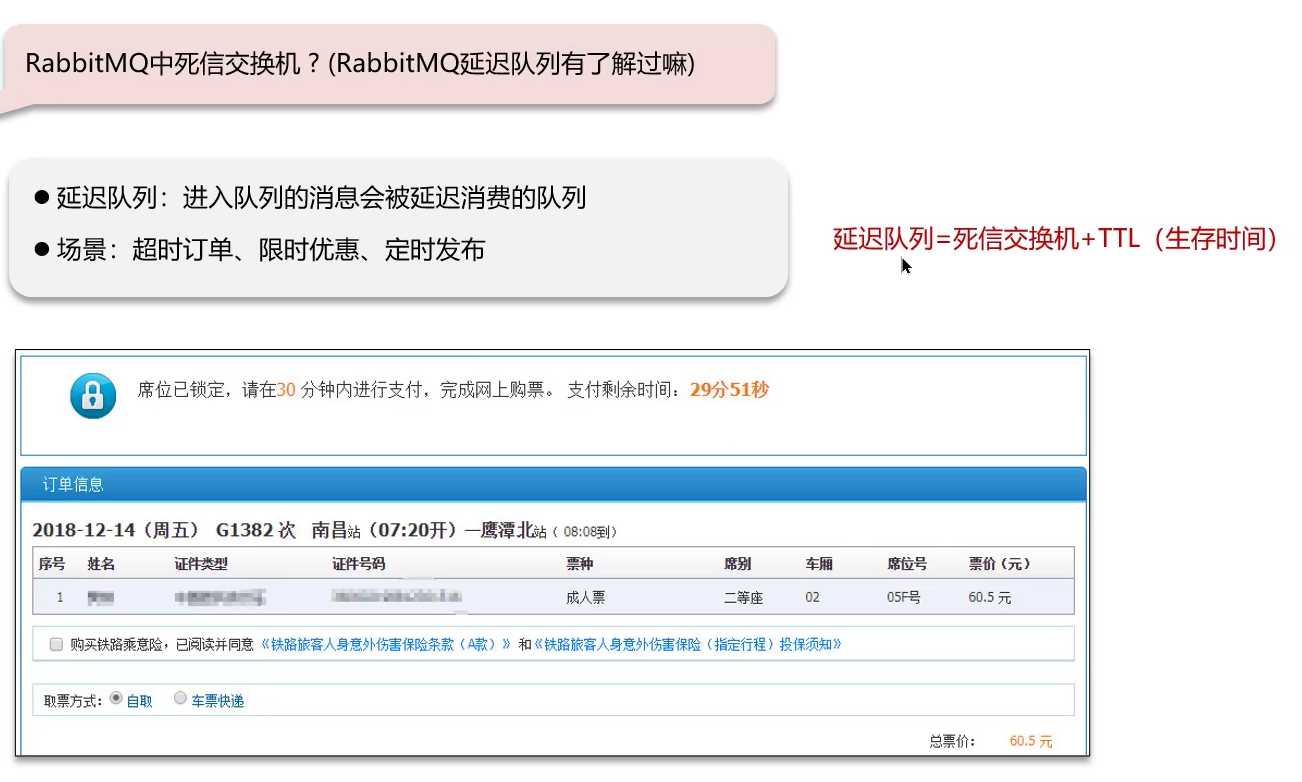Select the 自取 pickup radio button

tap(116, 698)
